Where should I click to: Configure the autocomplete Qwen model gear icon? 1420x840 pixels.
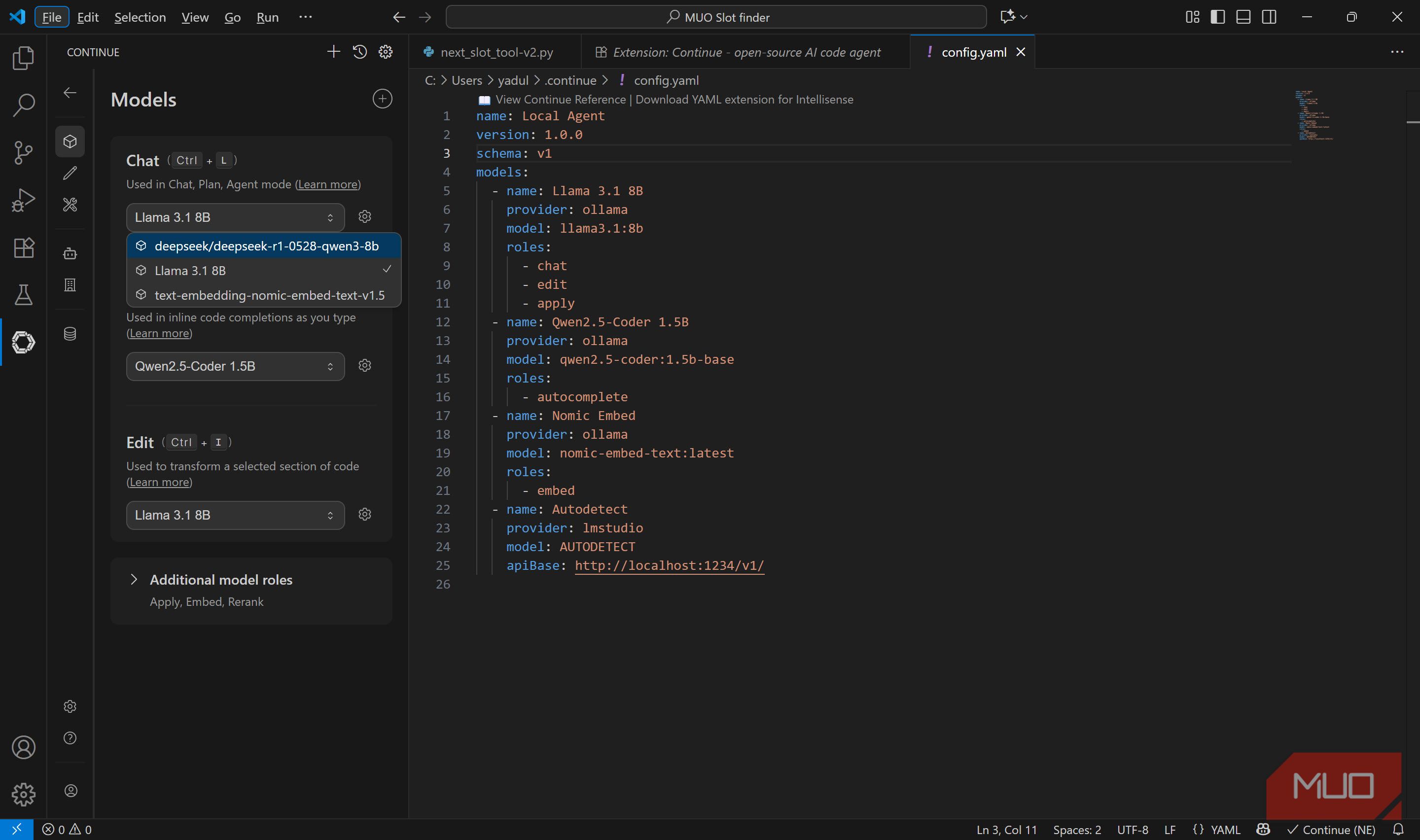365,365
